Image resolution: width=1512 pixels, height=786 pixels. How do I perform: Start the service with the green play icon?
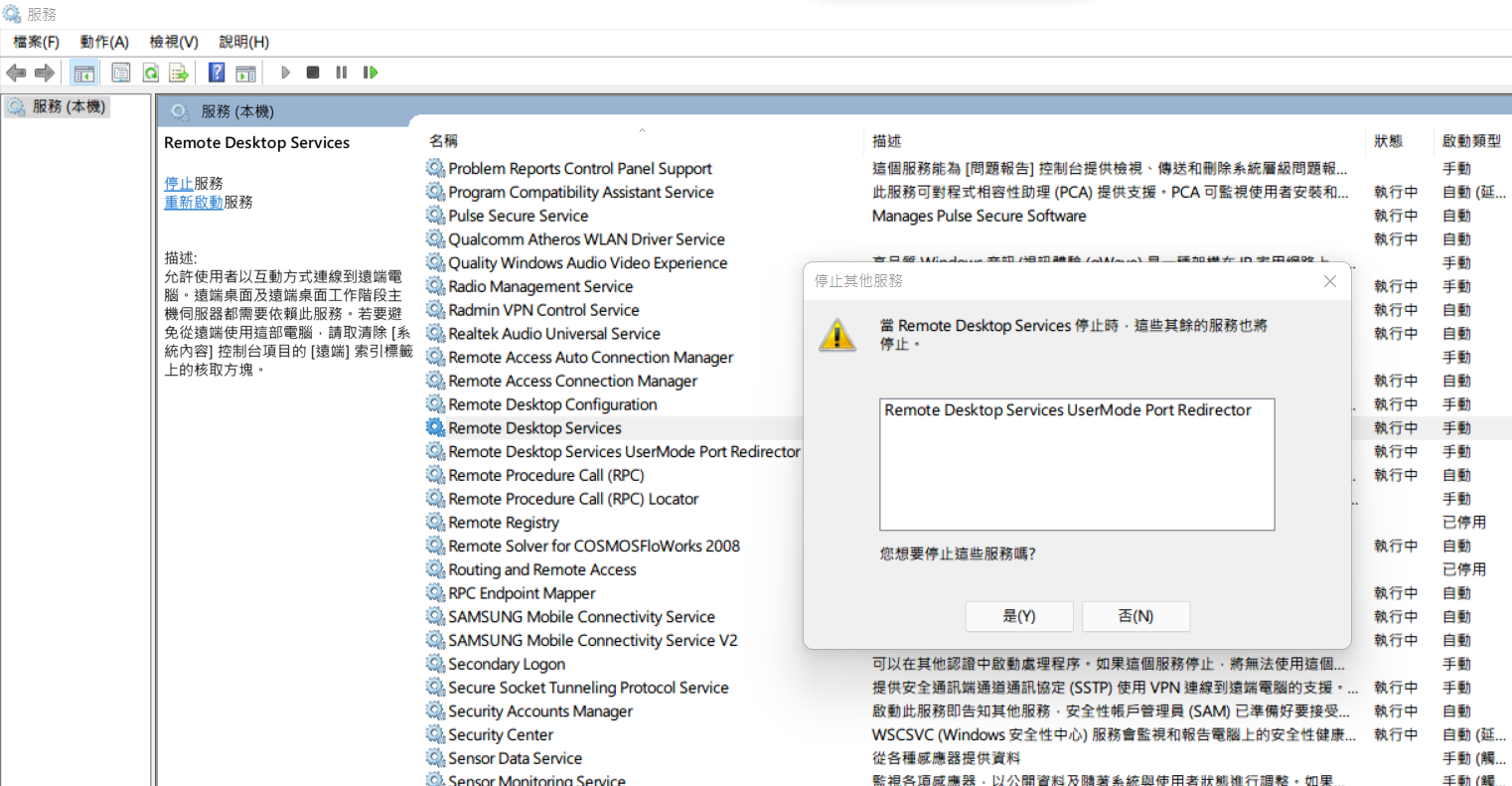point(285,72)
